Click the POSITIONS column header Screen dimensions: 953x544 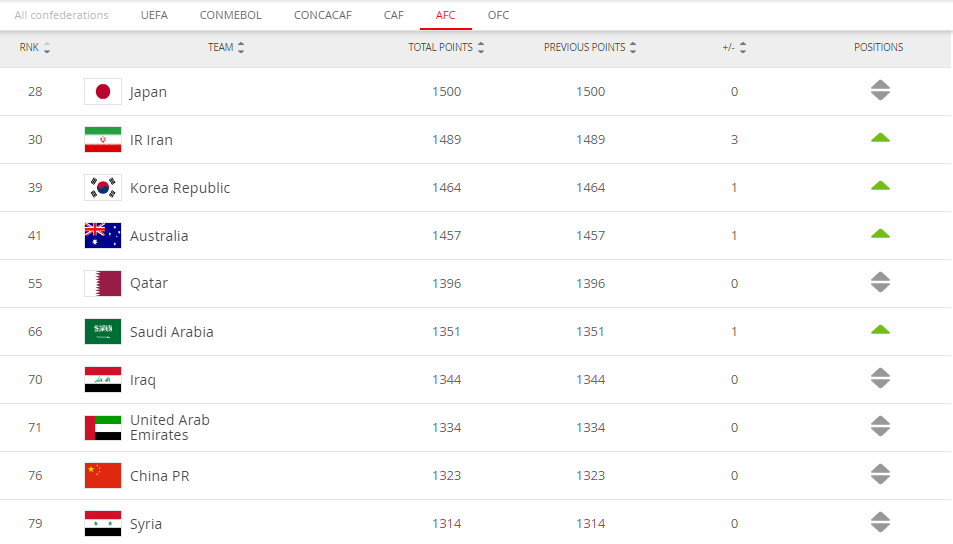pos(878,47)
